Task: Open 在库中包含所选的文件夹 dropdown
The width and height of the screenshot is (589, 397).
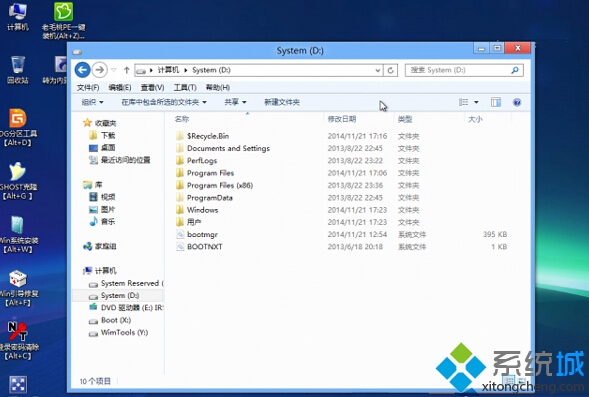Action: 164,102
